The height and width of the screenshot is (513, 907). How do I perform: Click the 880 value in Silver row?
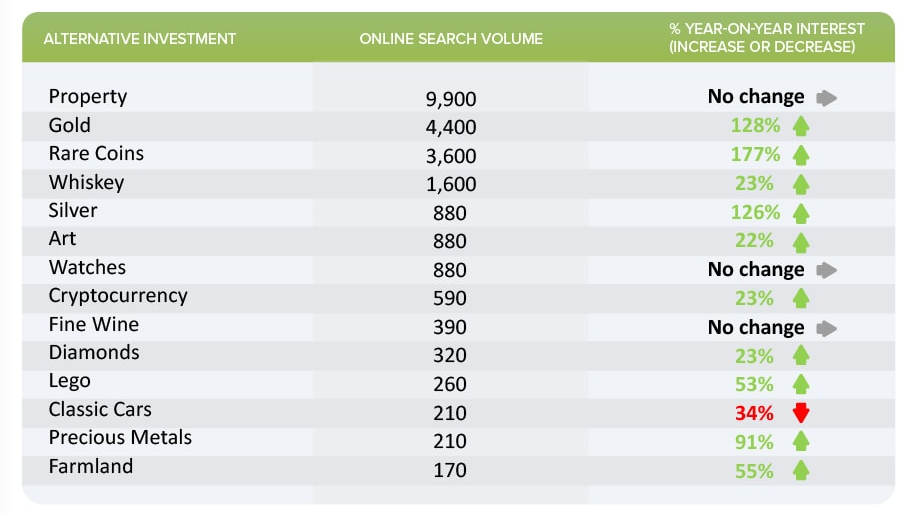coord(450,213)
